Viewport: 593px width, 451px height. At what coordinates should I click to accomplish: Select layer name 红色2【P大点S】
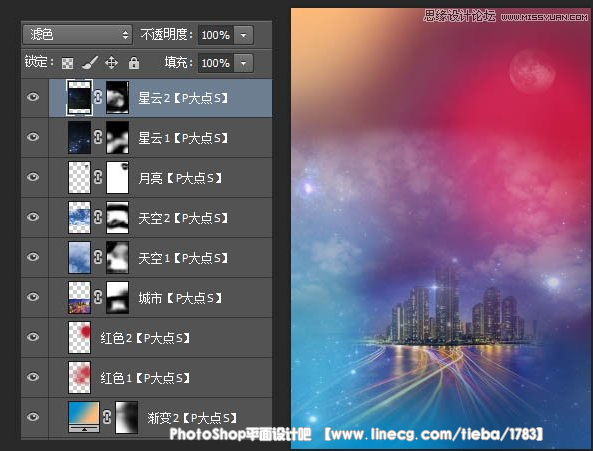[x=145, y=338]
